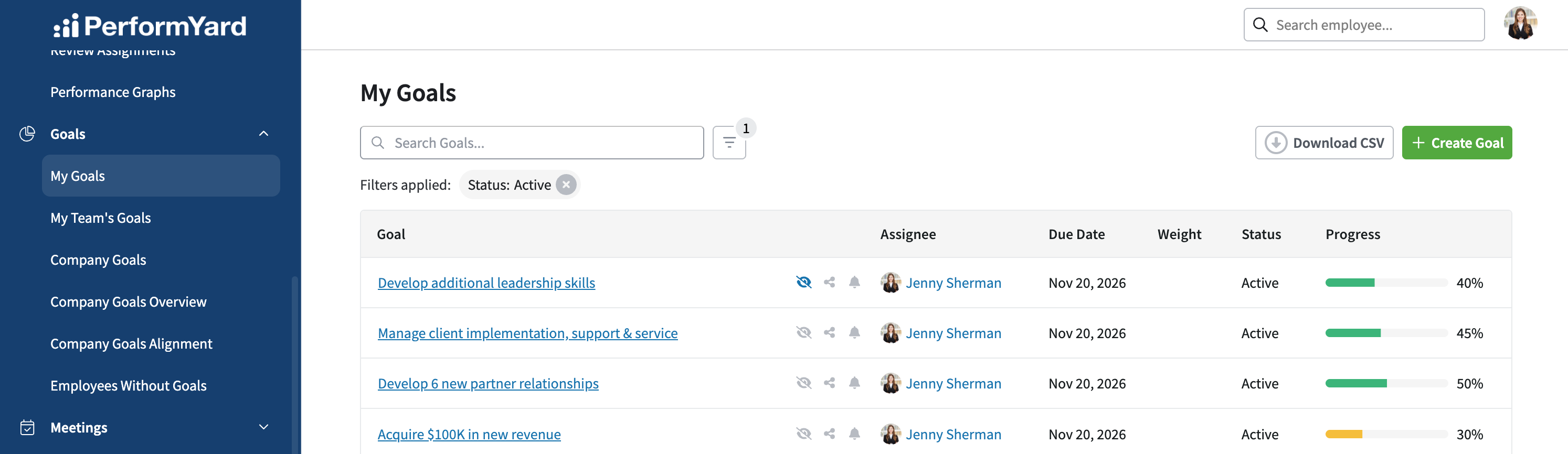Open the goals filter icon button
1568x454 pixels.
tap(728, 143)
